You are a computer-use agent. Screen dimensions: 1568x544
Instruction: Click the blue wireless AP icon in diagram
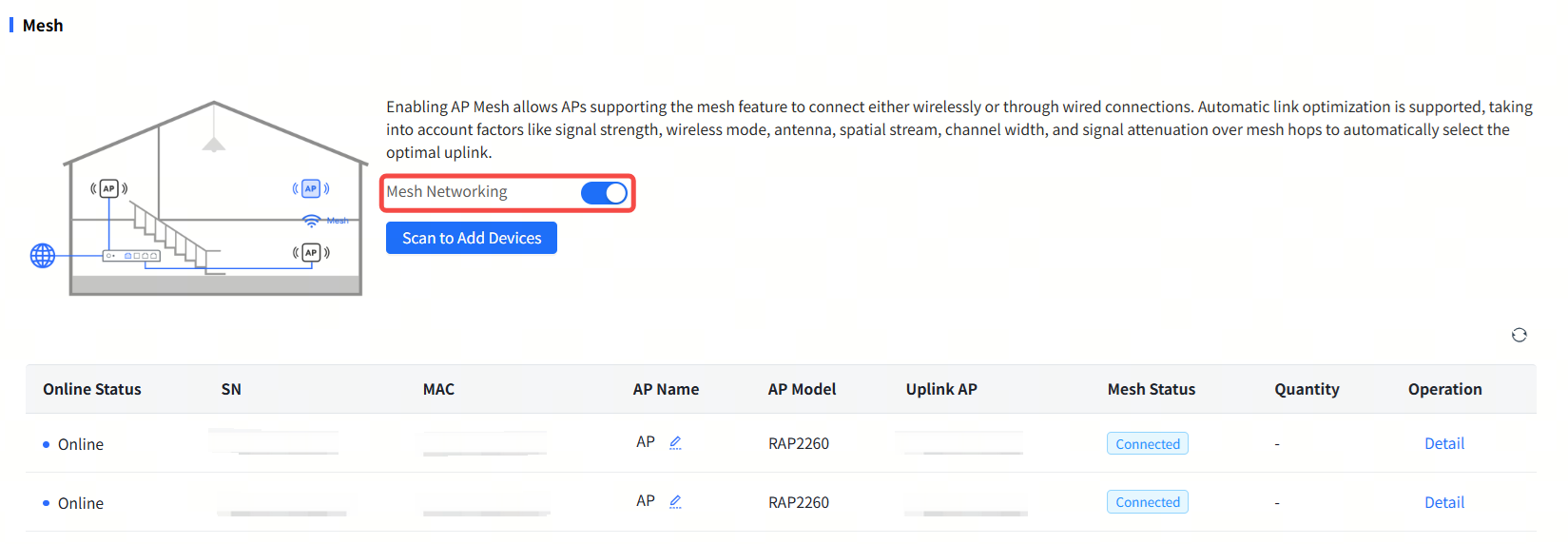tap(311, 188)
